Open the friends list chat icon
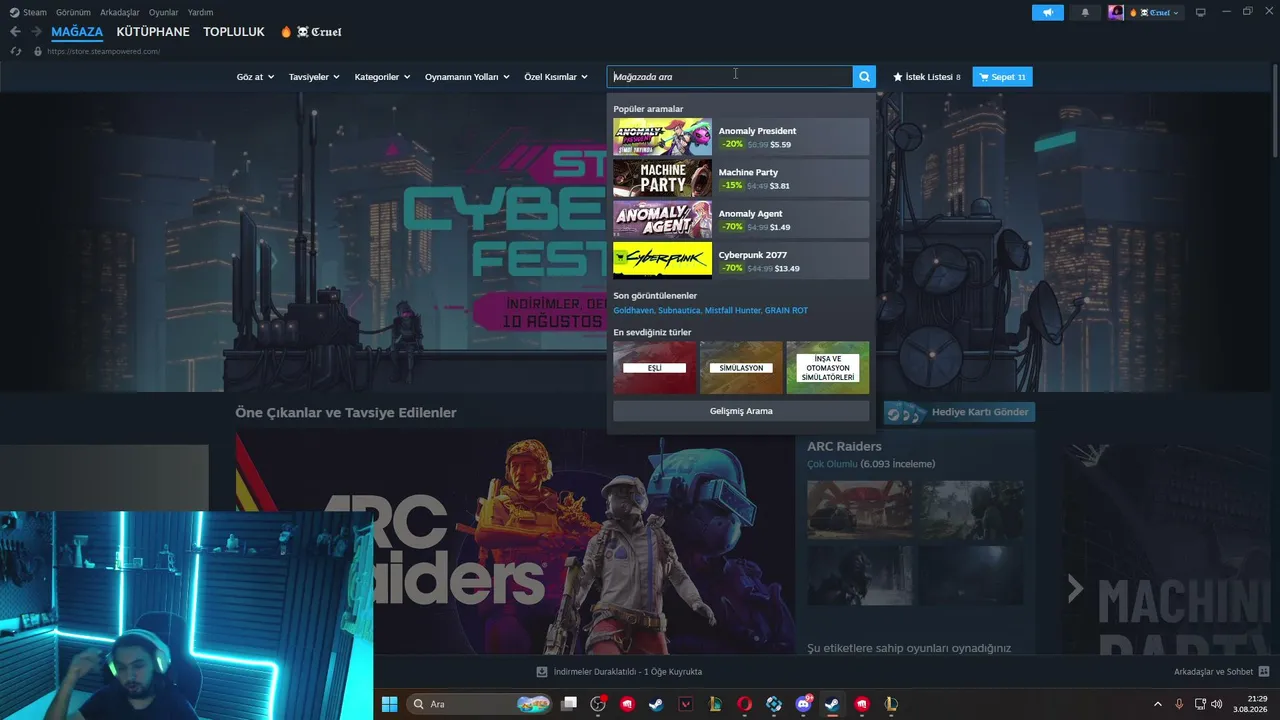Viewport: 1280px width, 720px height. [x=1264, y=672]
